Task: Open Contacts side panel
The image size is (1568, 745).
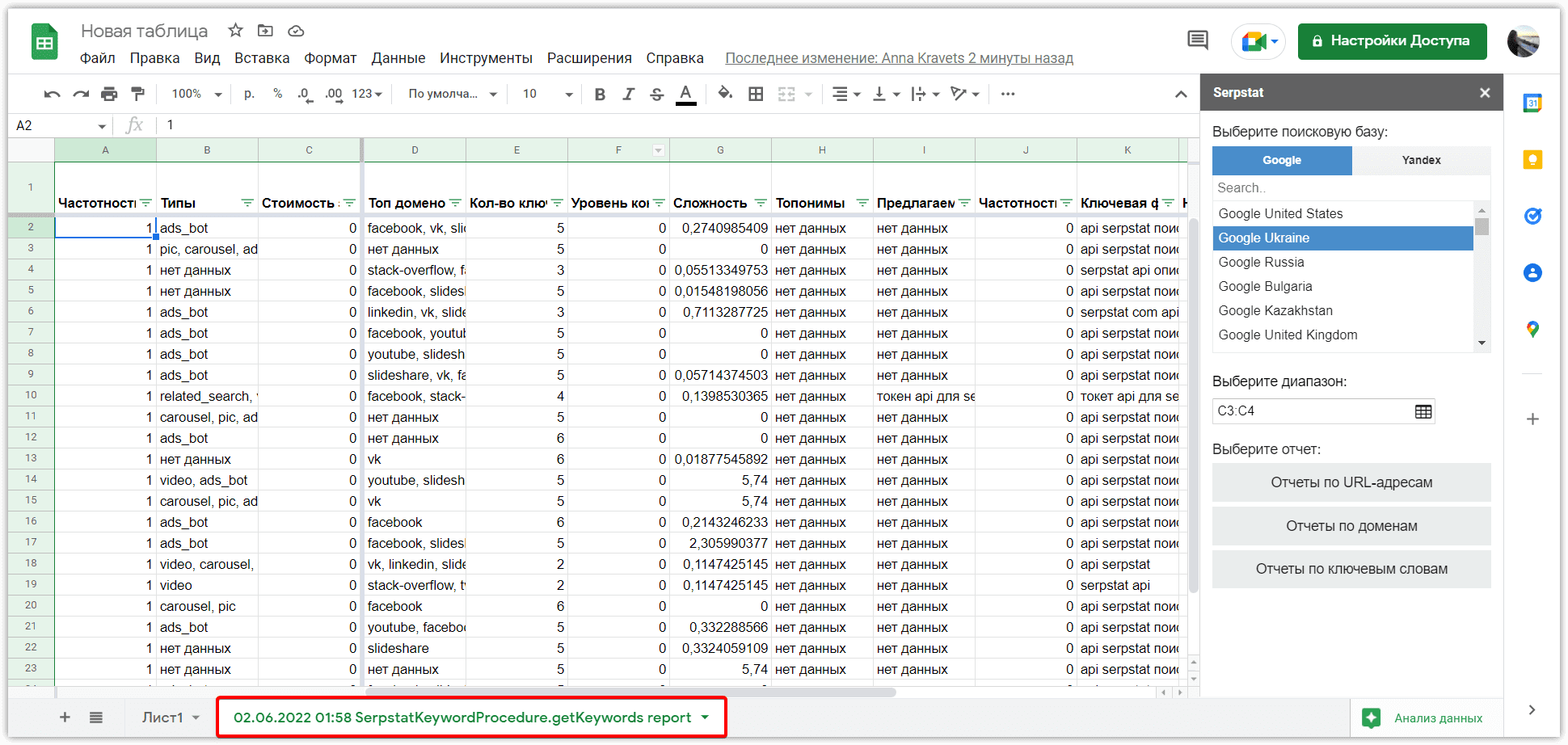Action: 1532,272
